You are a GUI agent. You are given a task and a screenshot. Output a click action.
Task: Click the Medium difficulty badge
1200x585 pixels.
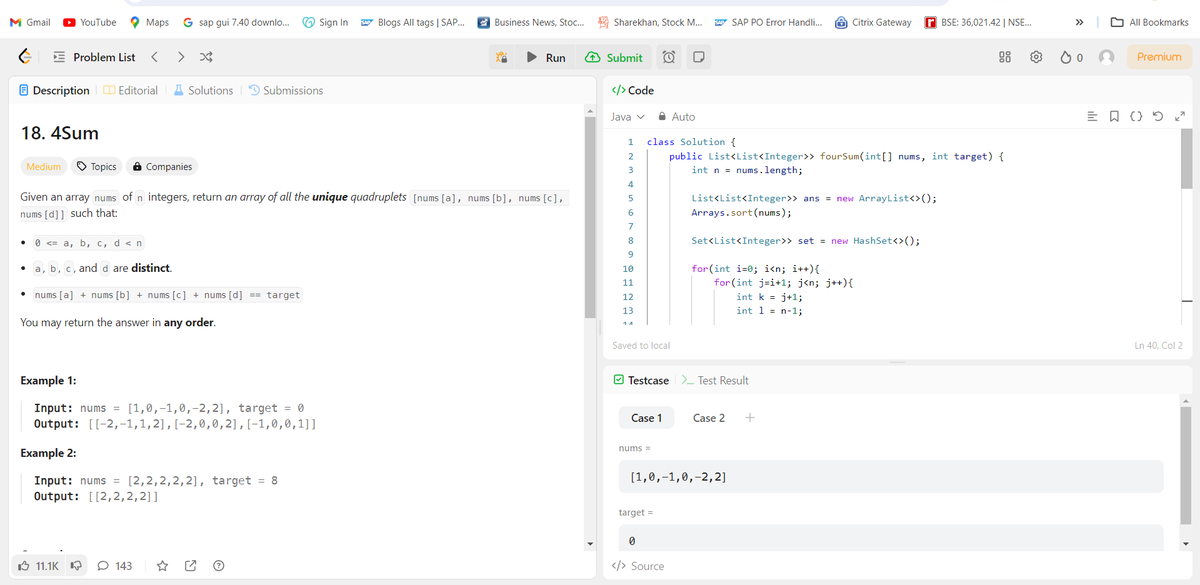tap(44, 167)
